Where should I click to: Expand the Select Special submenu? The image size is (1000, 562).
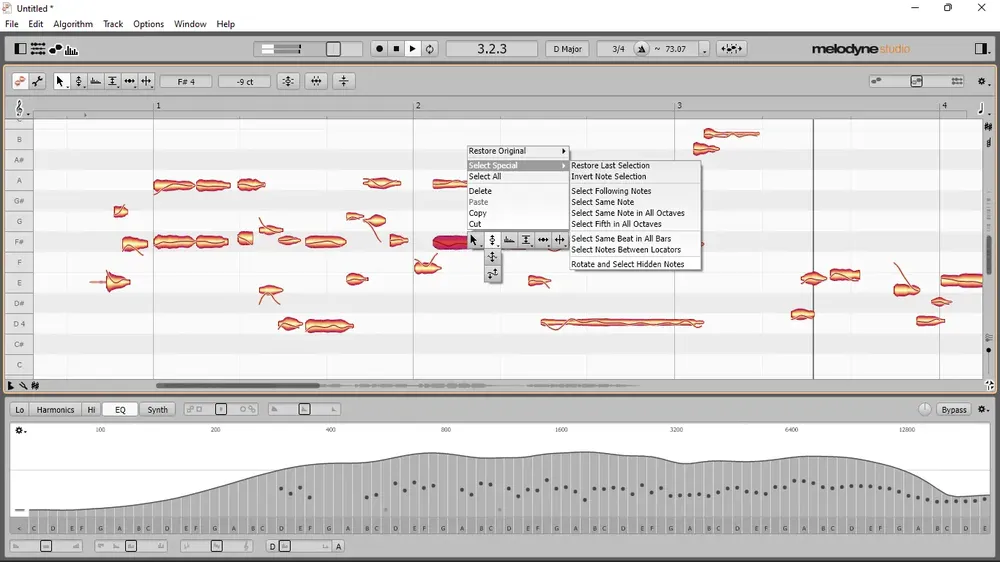[517, 165]
